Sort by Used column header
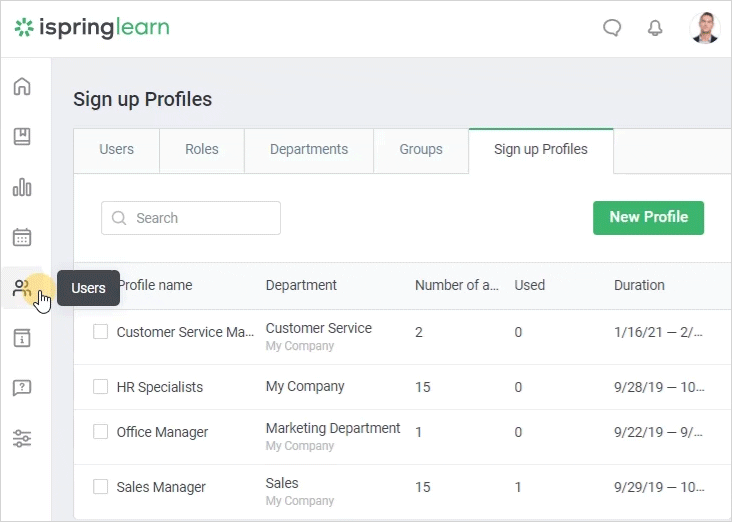 (x=529, y=285)
